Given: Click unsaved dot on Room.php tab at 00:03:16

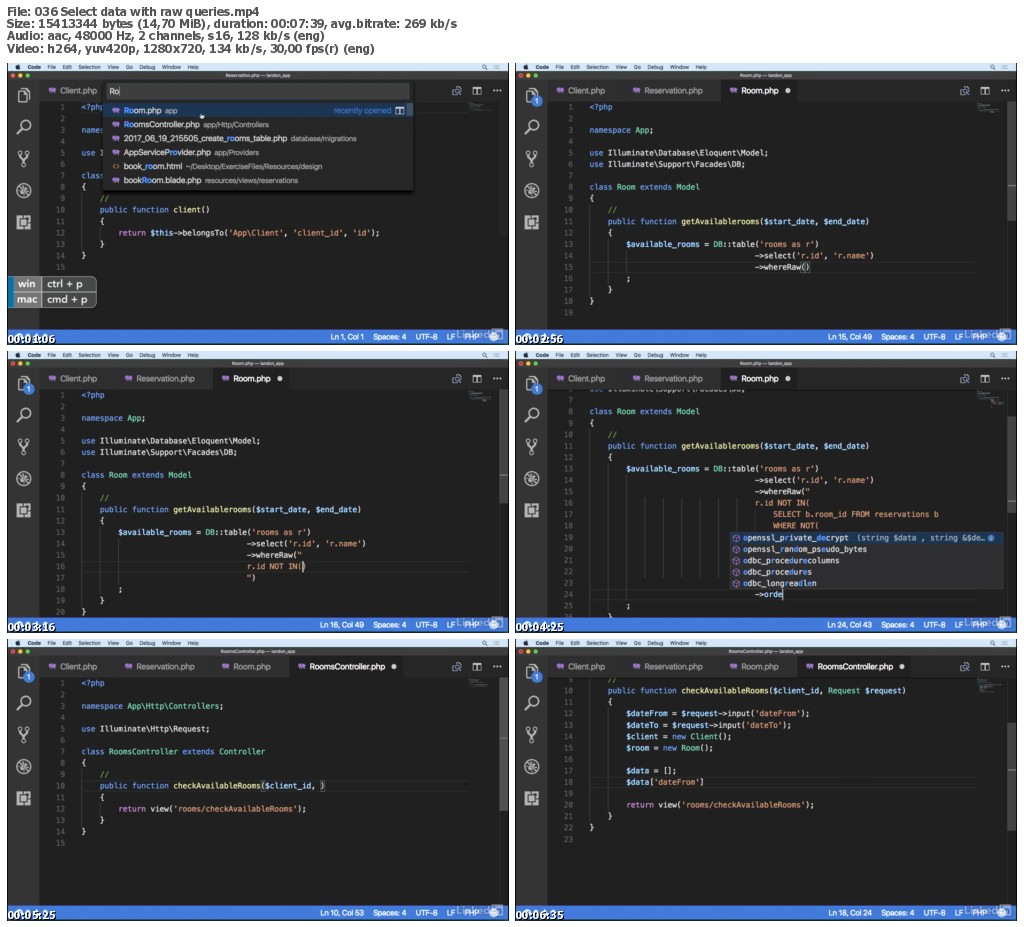Looking at the screenshot, I should point(280,379).
